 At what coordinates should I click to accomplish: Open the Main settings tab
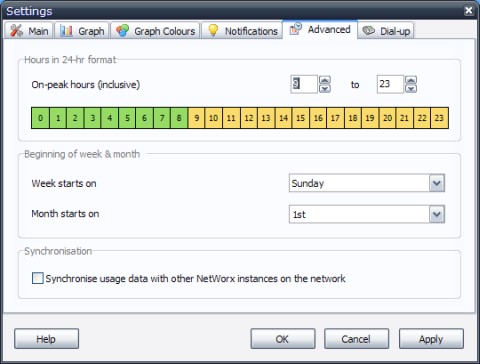[x=29, y=31]
